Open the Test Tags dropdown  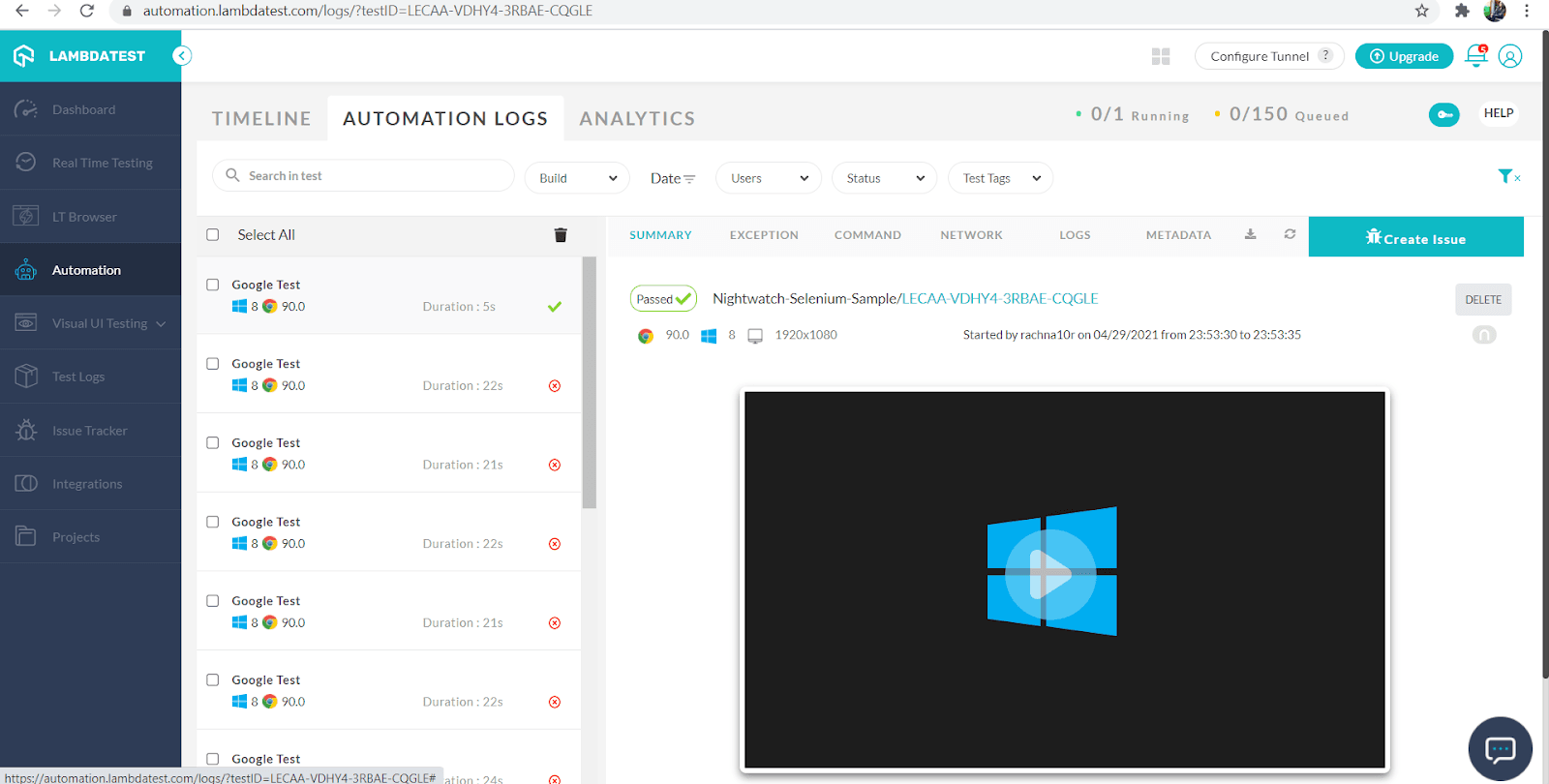(x=1000, y=178)
